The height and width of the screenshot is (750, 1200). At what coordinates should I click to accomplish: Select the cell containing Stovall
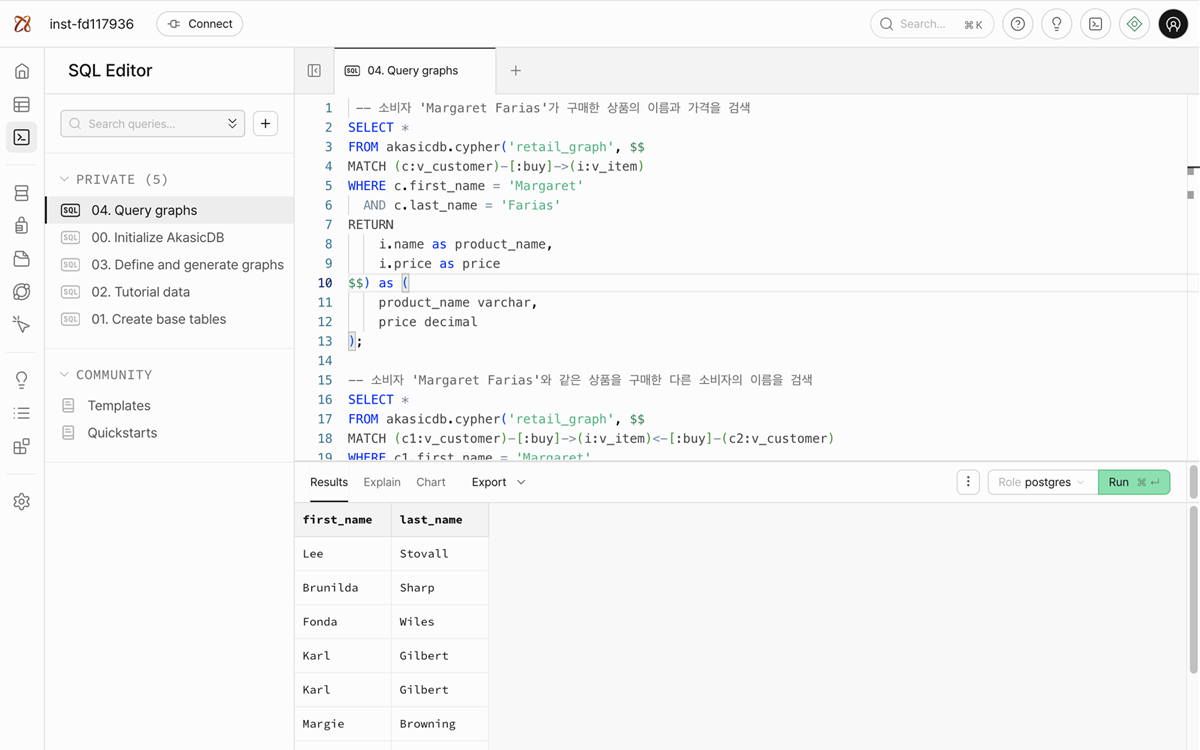click(440, 554)
